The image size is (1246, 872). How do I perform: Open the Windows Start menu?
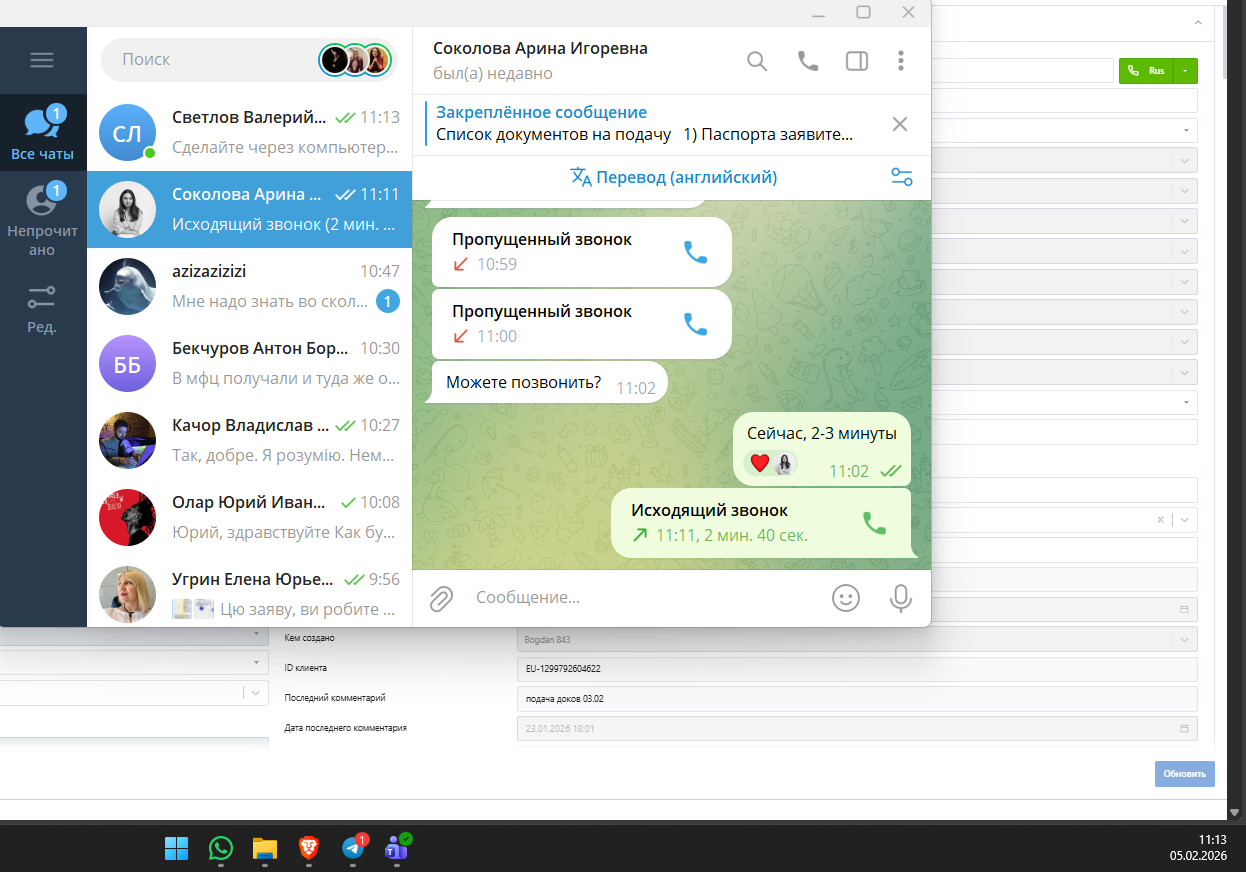point(176,848)
